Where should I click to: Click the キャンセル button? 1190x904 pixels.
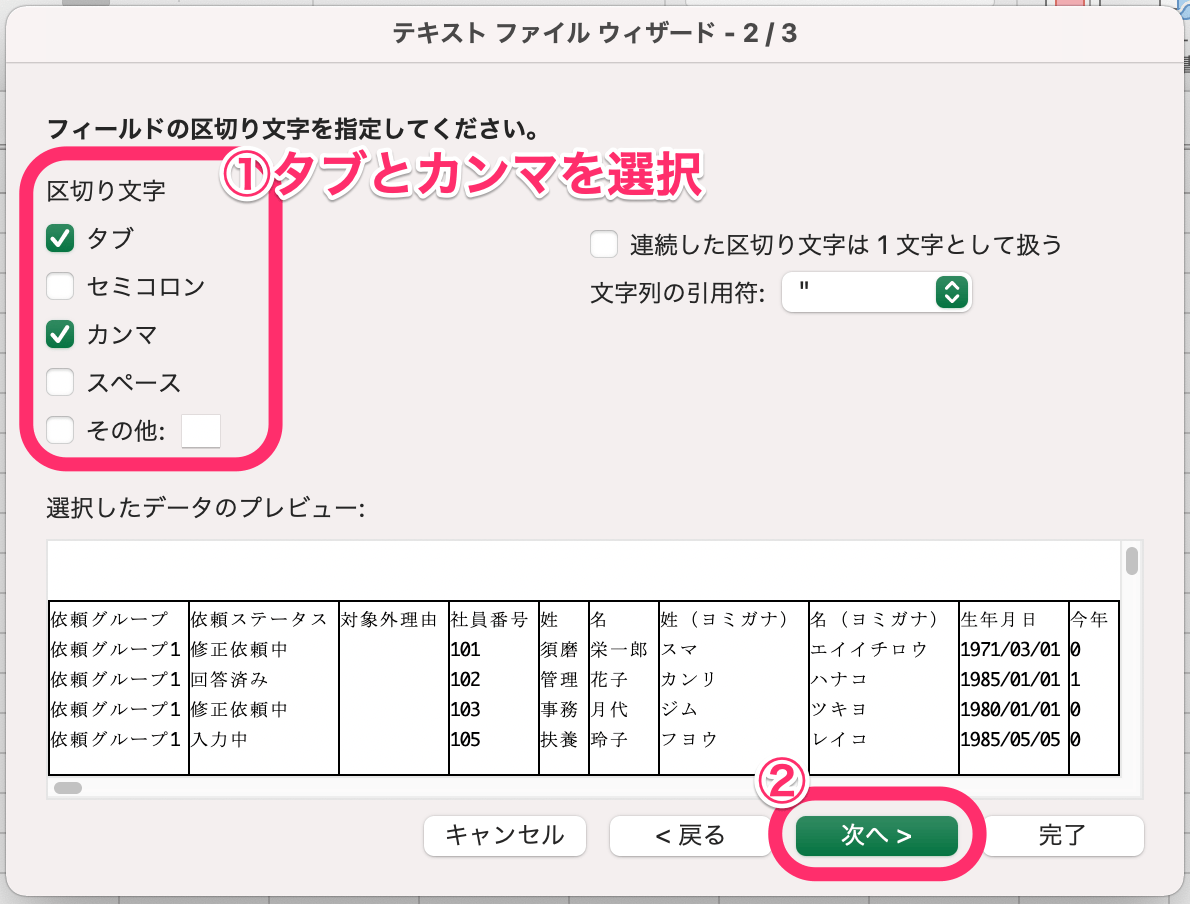[x=505, y=836]
